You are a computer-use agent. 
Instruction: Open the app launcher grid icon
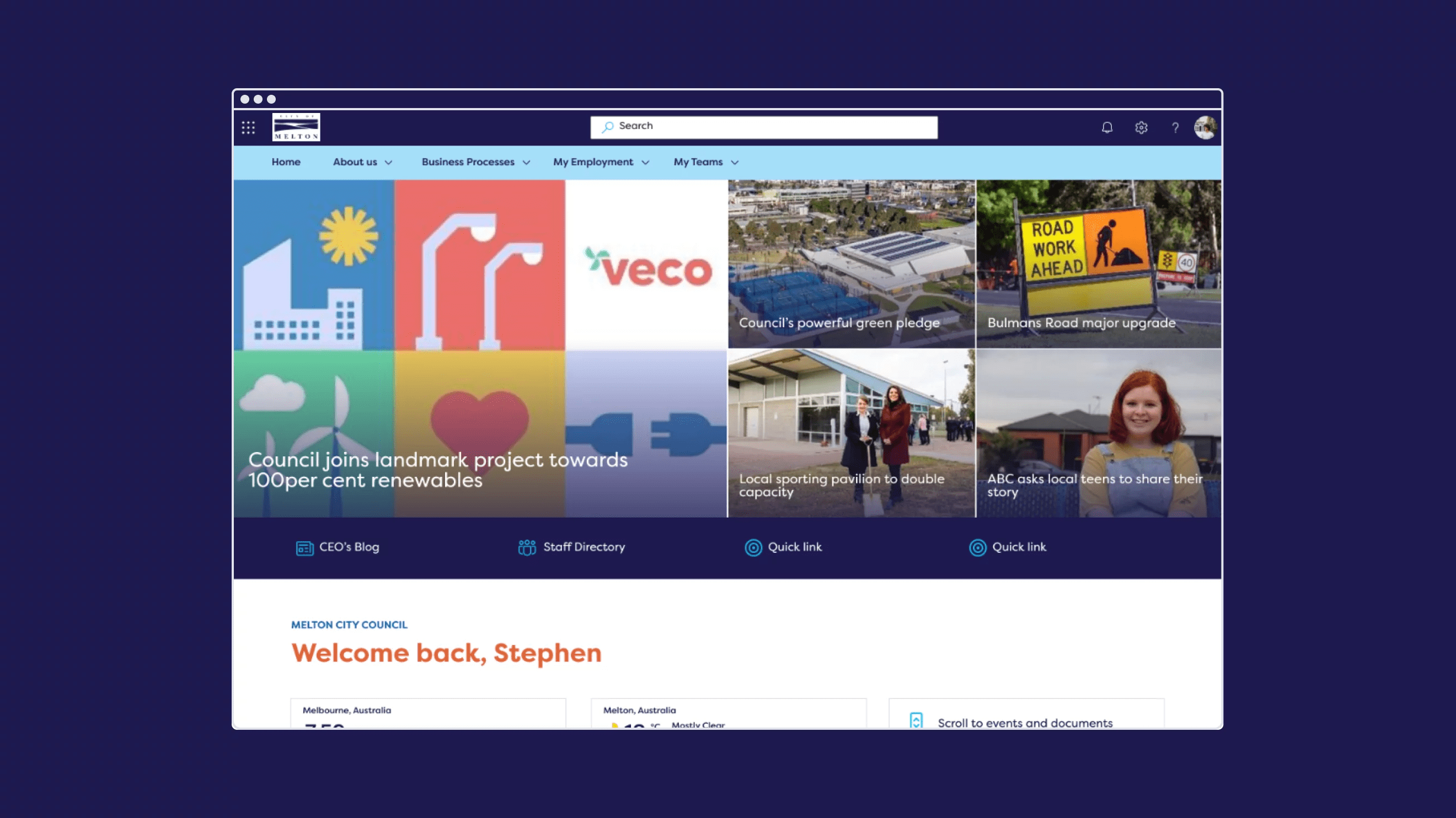[248, 127]
